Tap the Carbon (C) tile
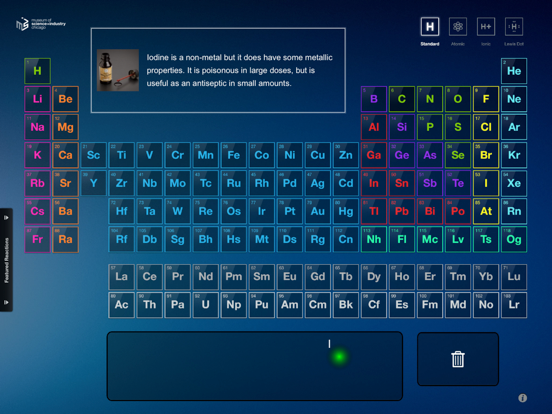This screenshot has width=552, height=414. [402, 99]
